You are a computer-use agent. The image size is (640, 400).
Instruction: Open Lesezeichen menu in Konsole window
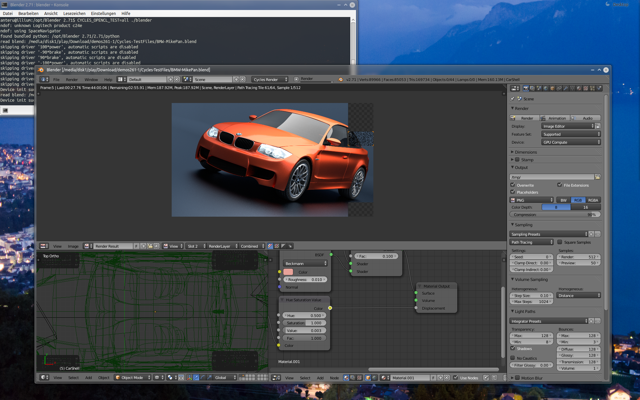coord(74,13)
